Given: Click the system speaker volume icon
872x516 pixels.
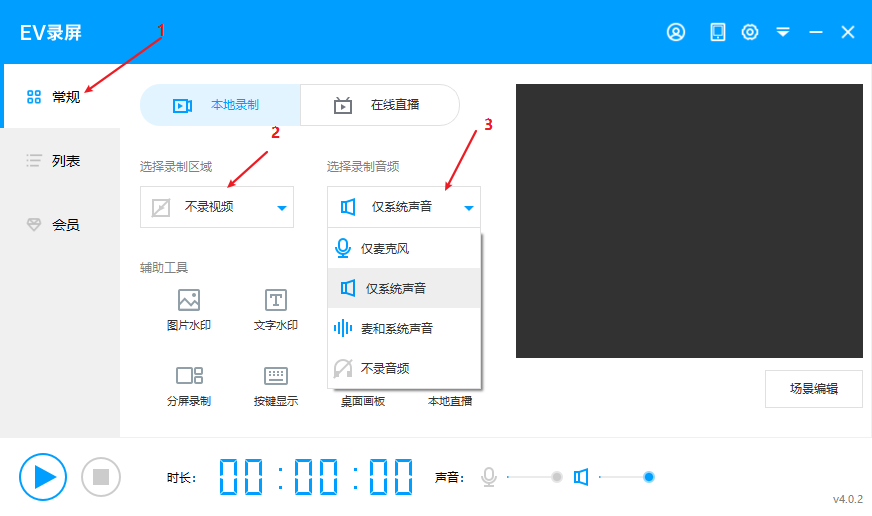Looking at the screenshot, I should coord(581,477).
